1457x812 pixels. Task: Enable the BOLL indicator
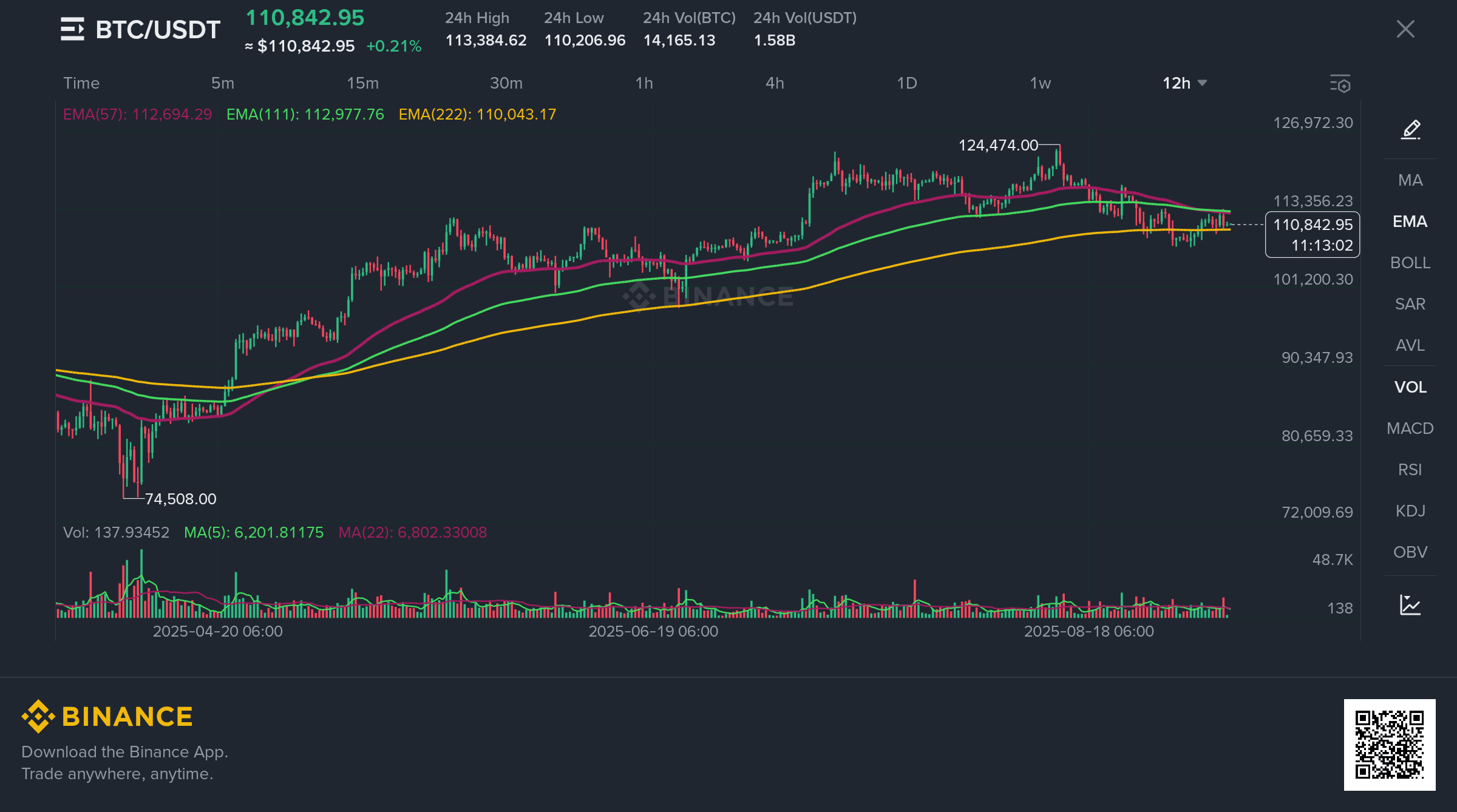click(x=1410, y=263)
